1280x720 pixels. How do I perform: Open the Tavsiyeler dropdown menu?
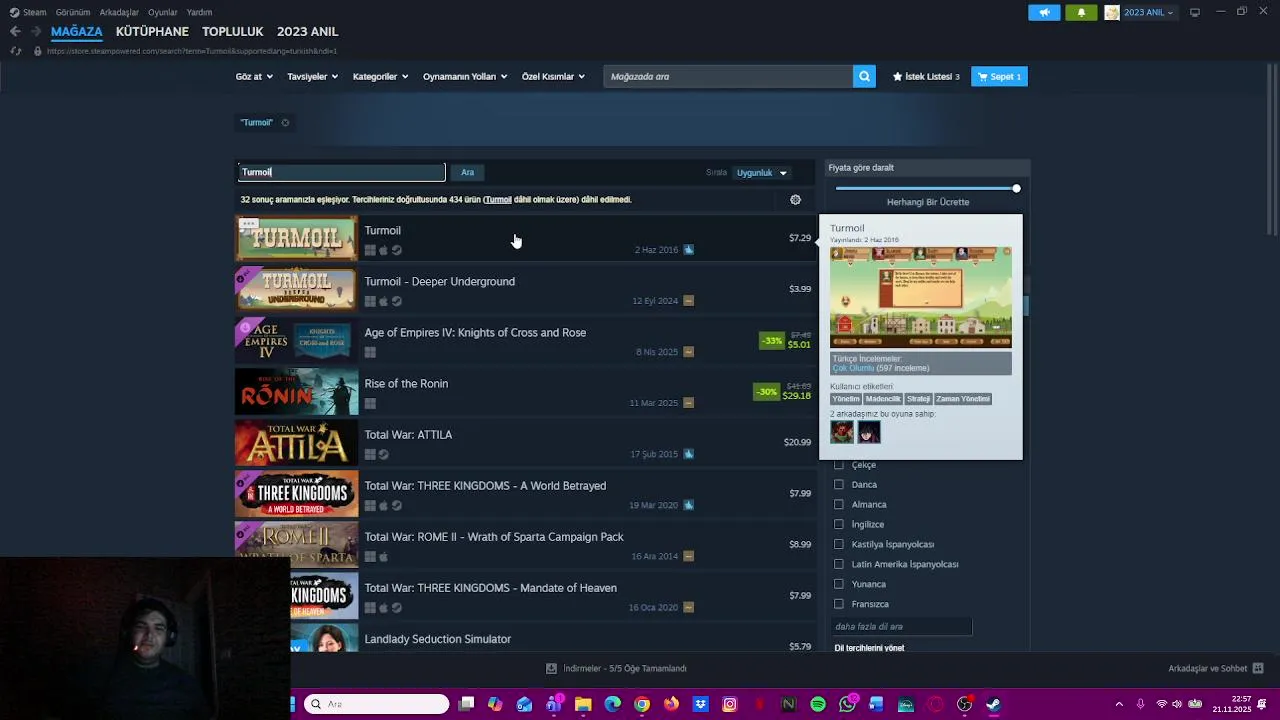(x=312, y=76)
